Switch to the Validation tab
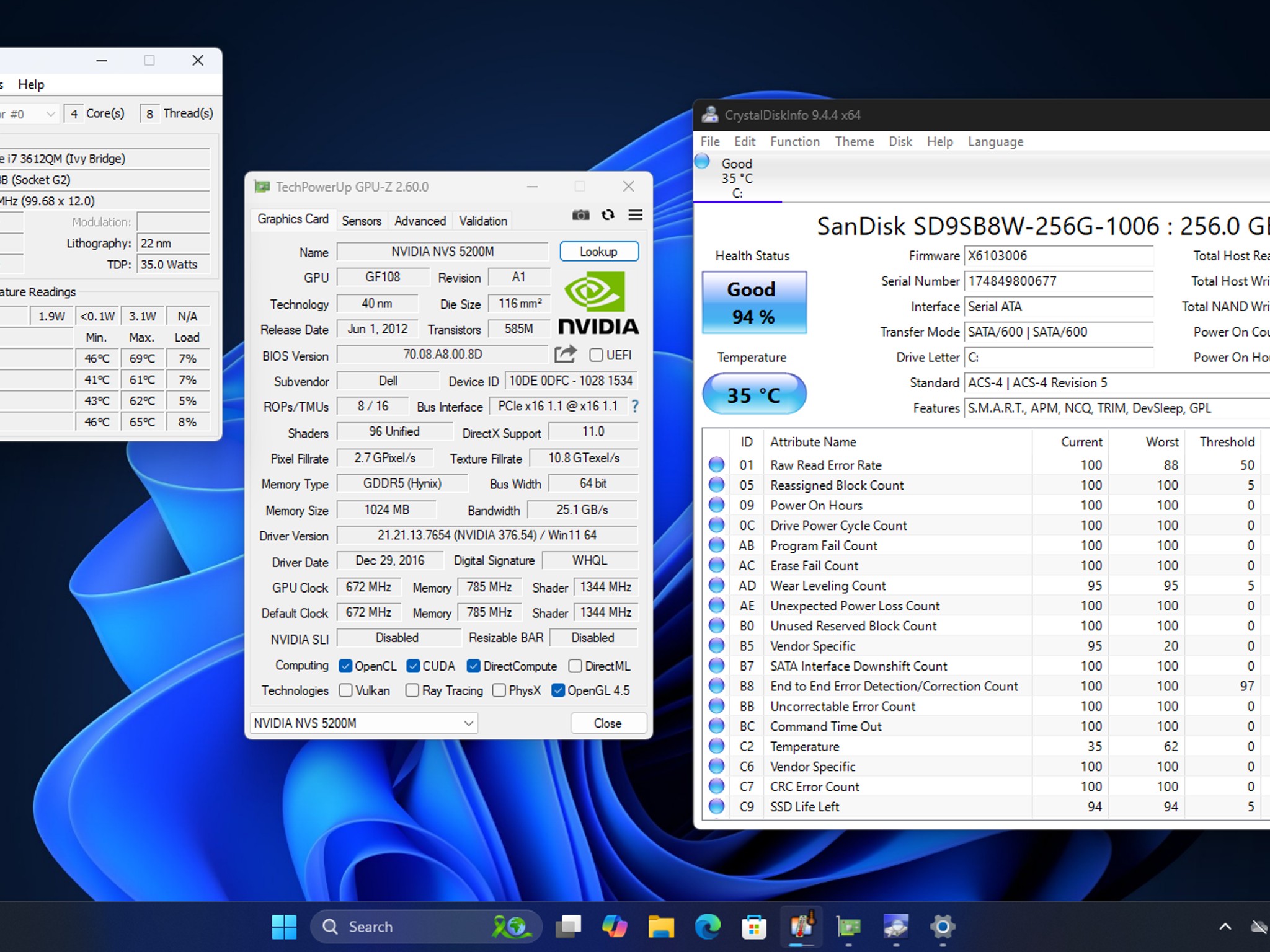Image resolution: width=1270 pixels, height=952 pixels. pos(483,221)
